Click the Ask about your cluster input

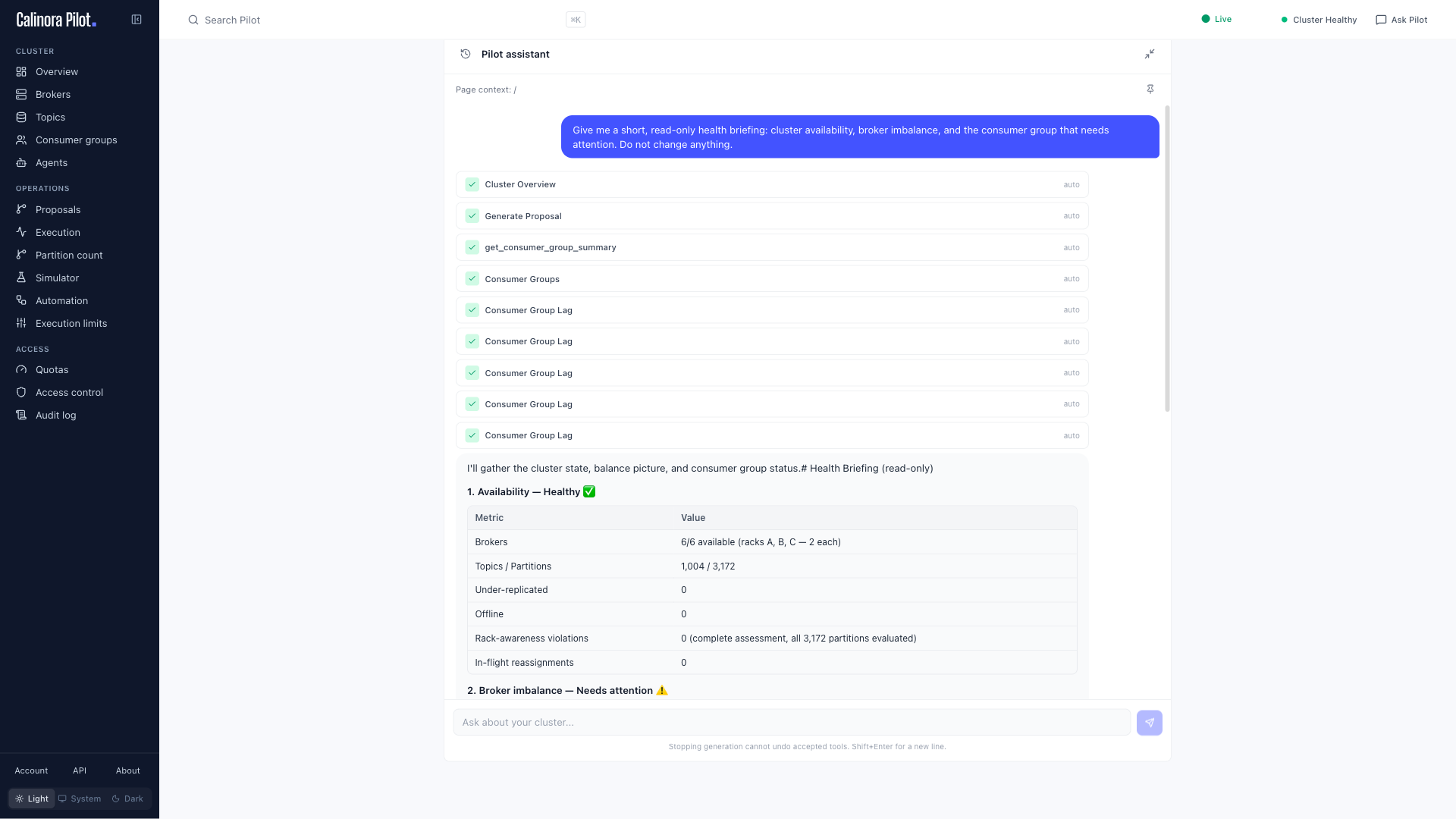click(792, 723)
